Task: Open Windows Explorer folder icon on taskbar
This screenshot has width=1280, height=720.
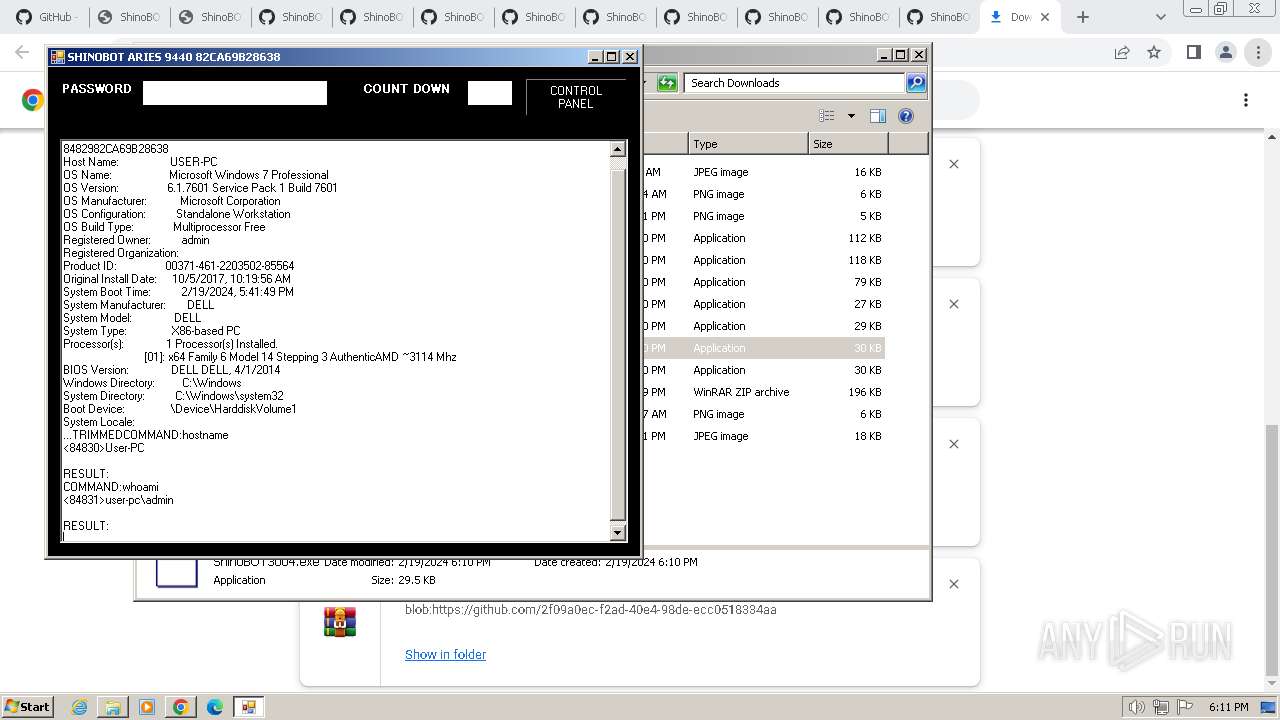Action: 113,707
